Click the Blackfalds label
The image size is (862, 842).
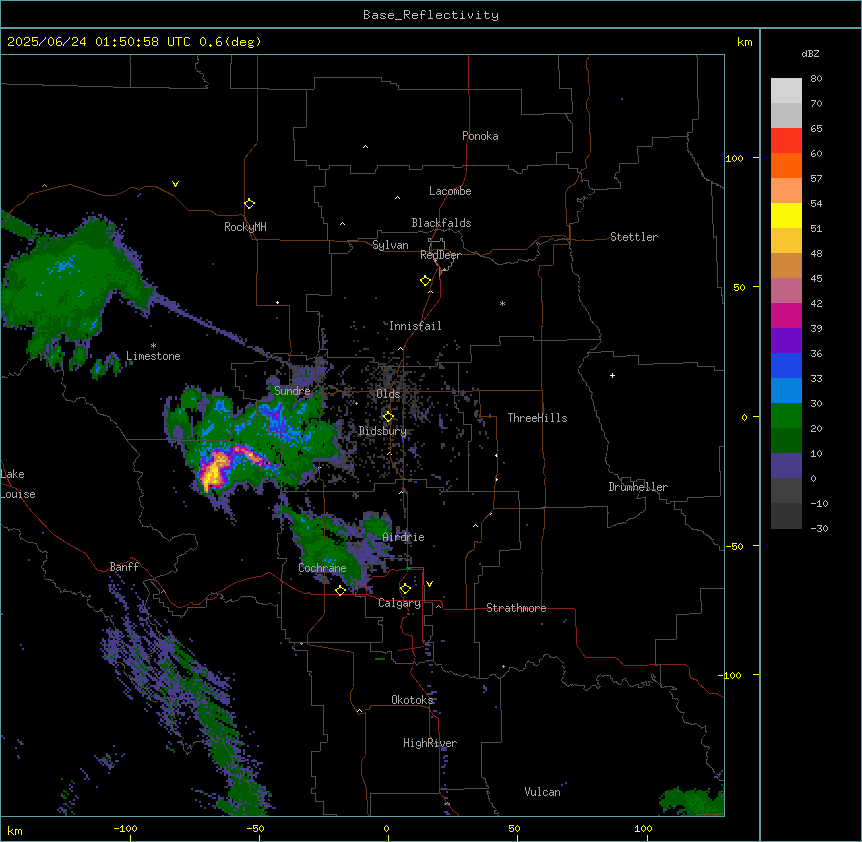point(441,223)
